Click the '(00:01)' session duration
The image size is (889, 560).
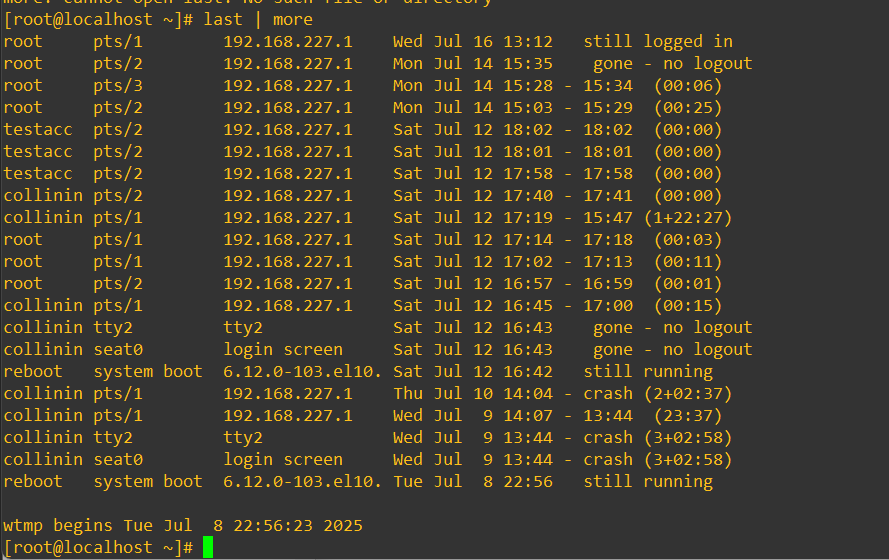pyautogui.click(x=688, y=283)
